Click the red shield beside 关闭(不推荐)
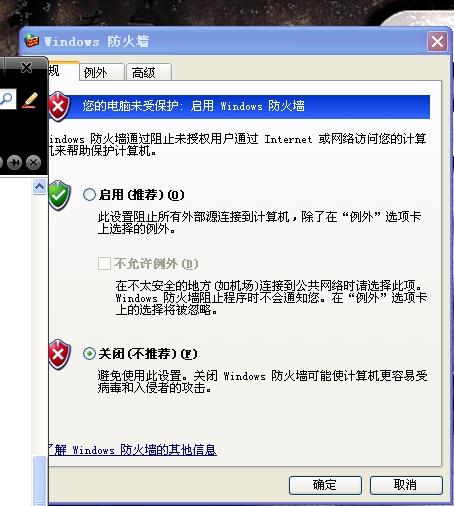The width and height of the screenshot is (454, 506). pyautogui.click(x=59, y=354)
